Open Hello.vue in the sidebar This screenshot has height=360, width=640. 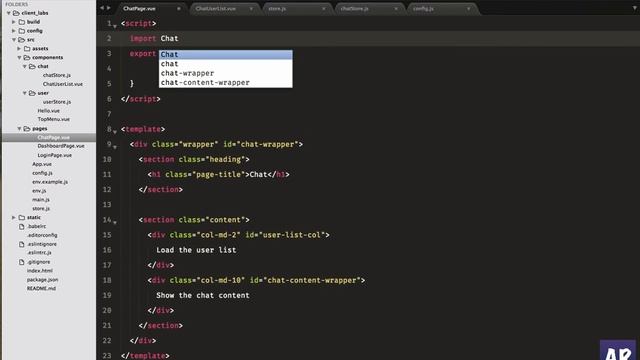49,111
